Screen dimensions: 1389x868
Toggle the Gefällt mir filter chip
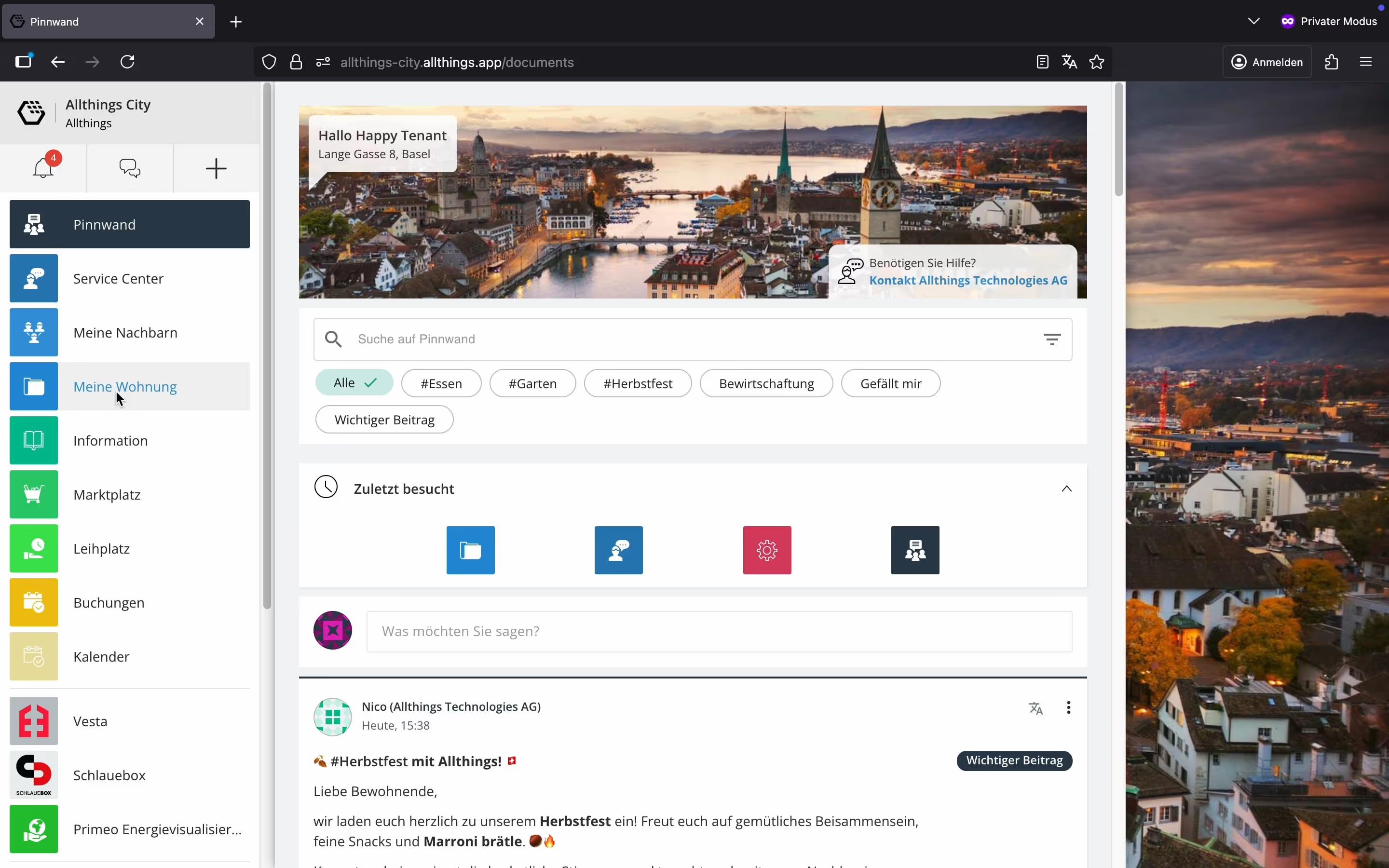(x=890, y=383)
